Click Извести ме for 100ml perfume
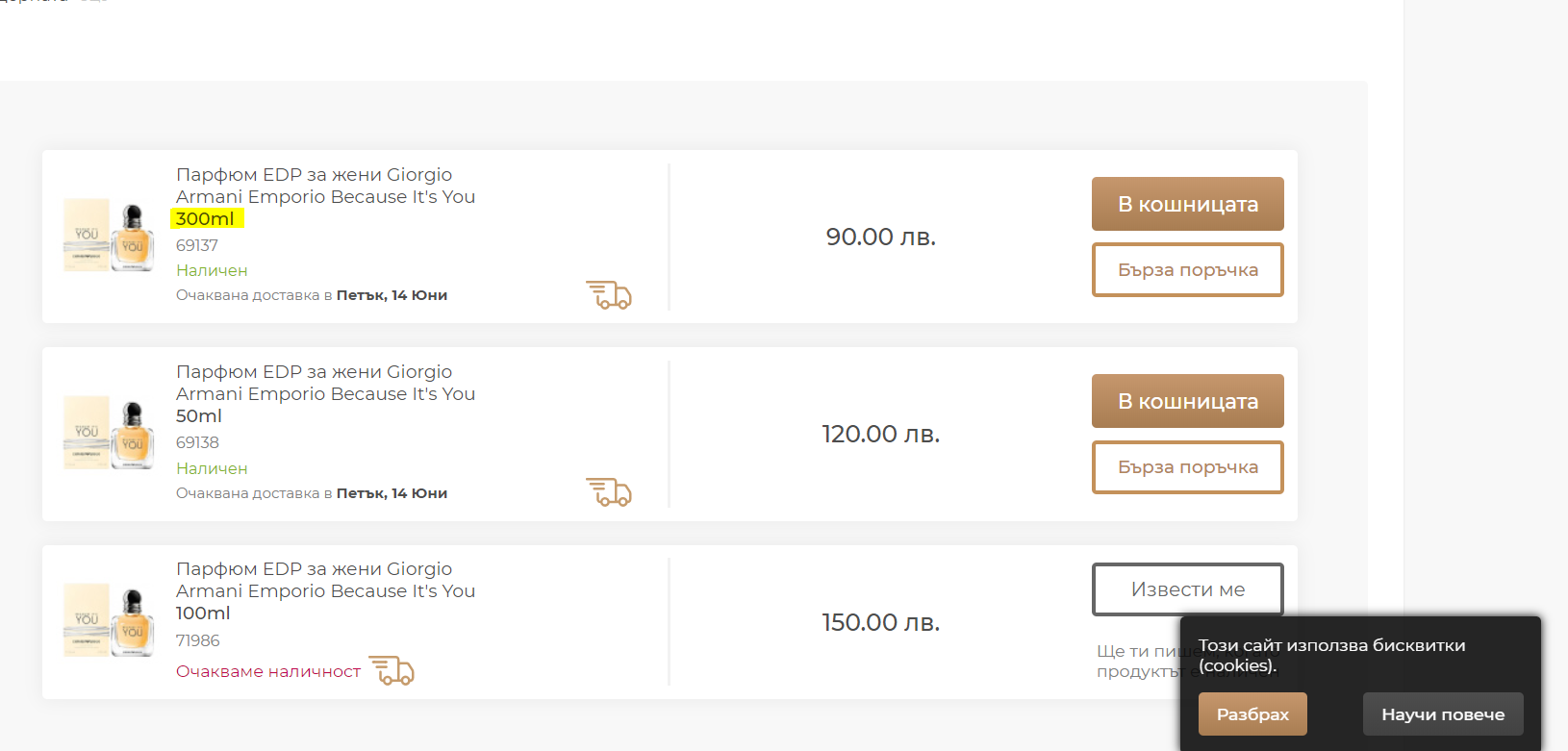 1187,588
